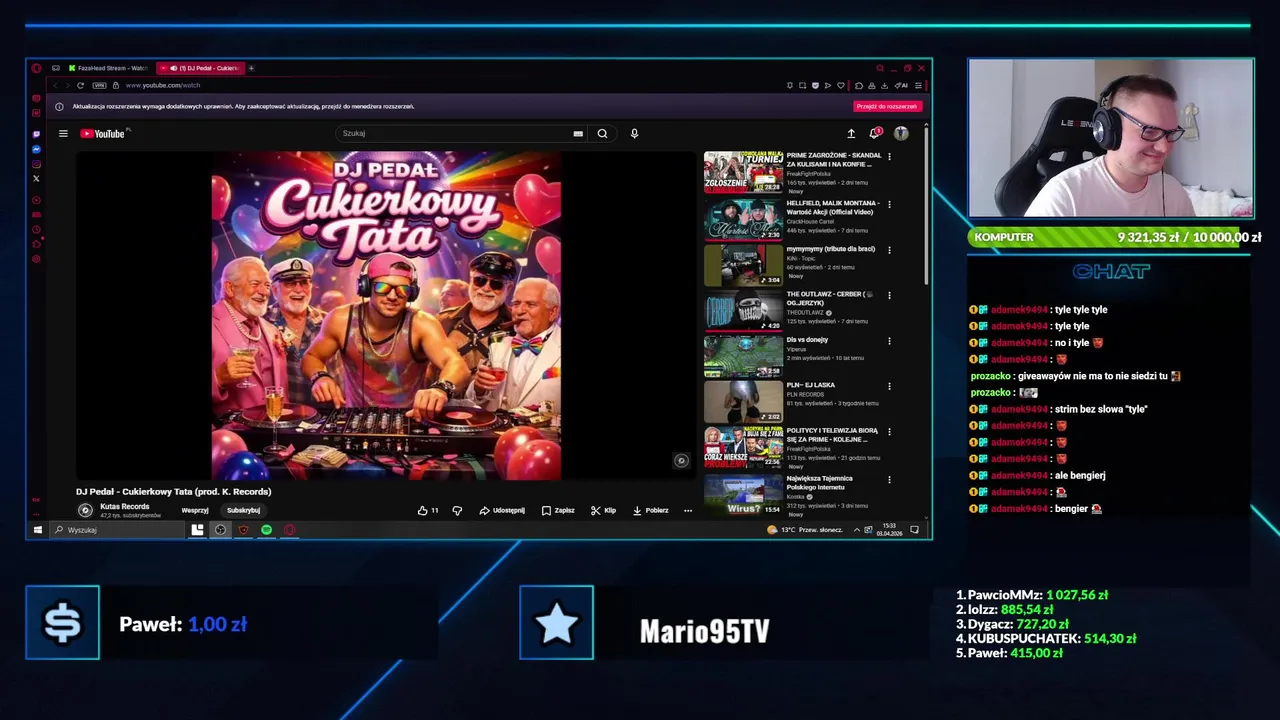Viewport: 1280px width, 720px height.
Task: Open the browser easy setup menu
Action: point(918,85)
